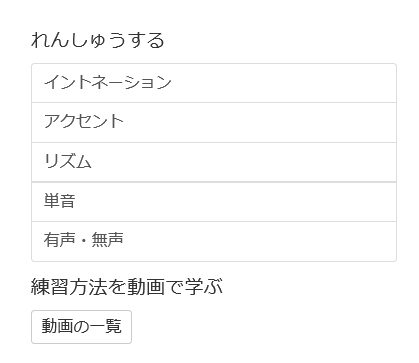Viewport: 419px width, 363px height.
Task: Click blank area of the リズム row
Action: click(x=243, y=162)
